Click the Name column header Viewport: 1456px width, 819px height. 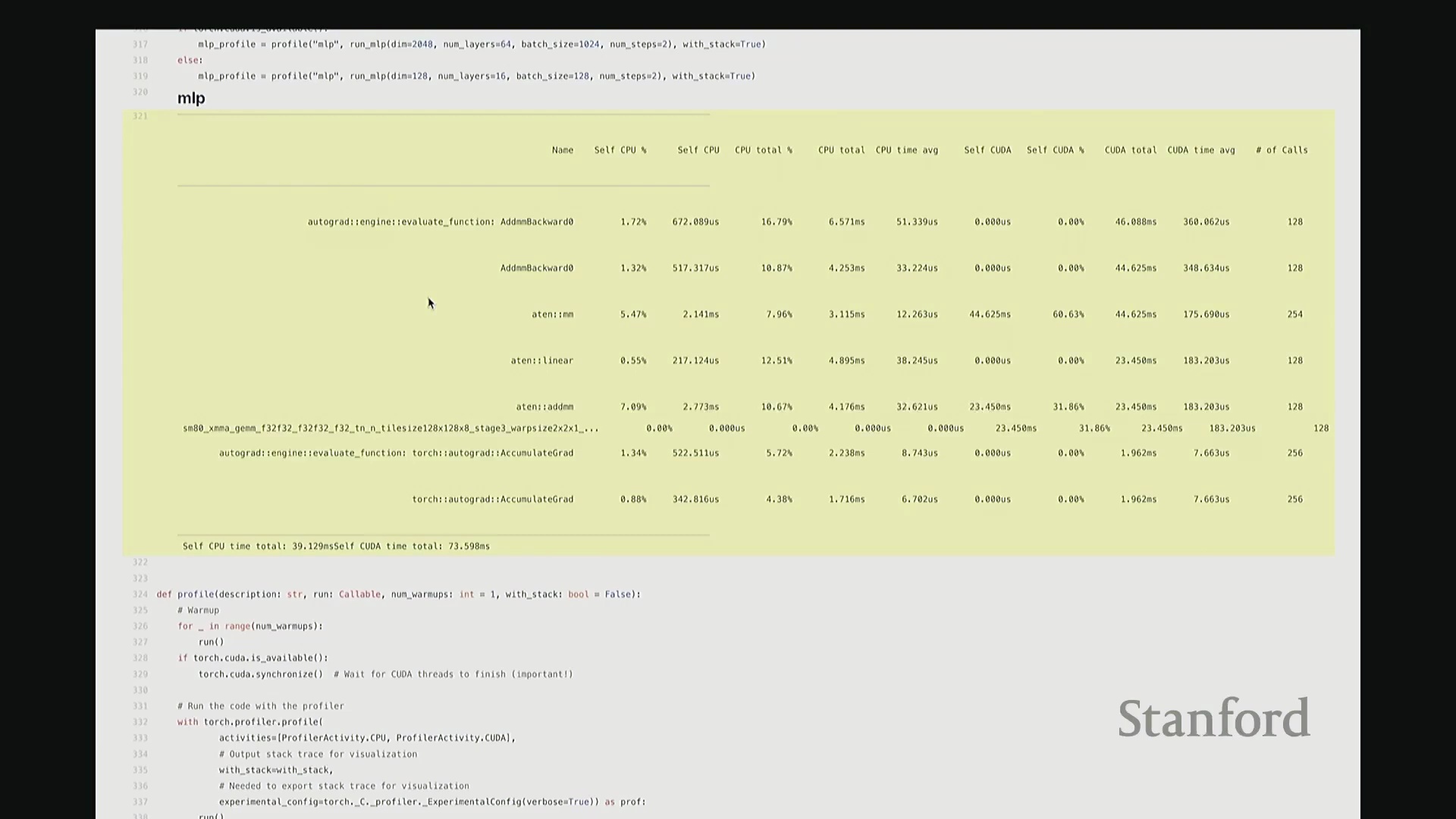[x=562, y=150]
